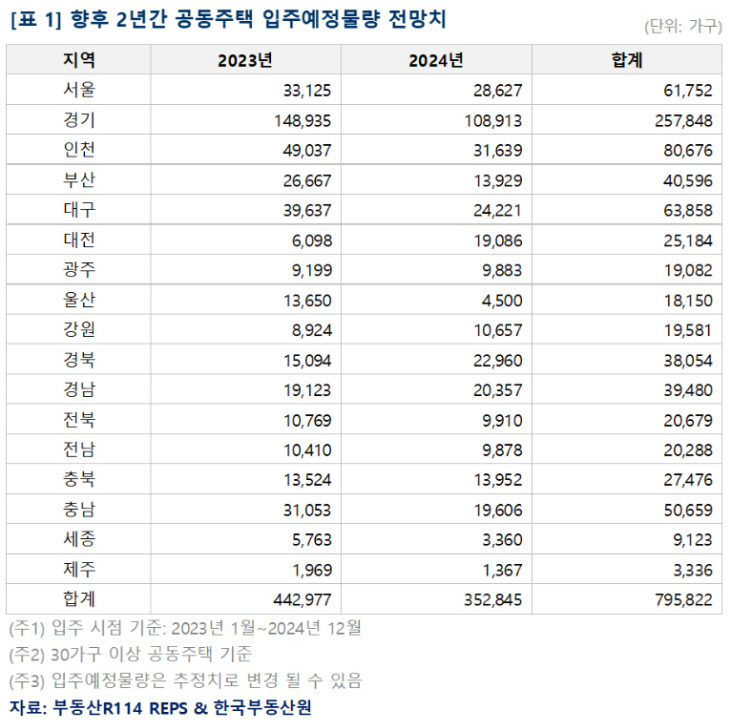
Task: Click Seoul 2023 value 33,125
Action: pos(307,90)
